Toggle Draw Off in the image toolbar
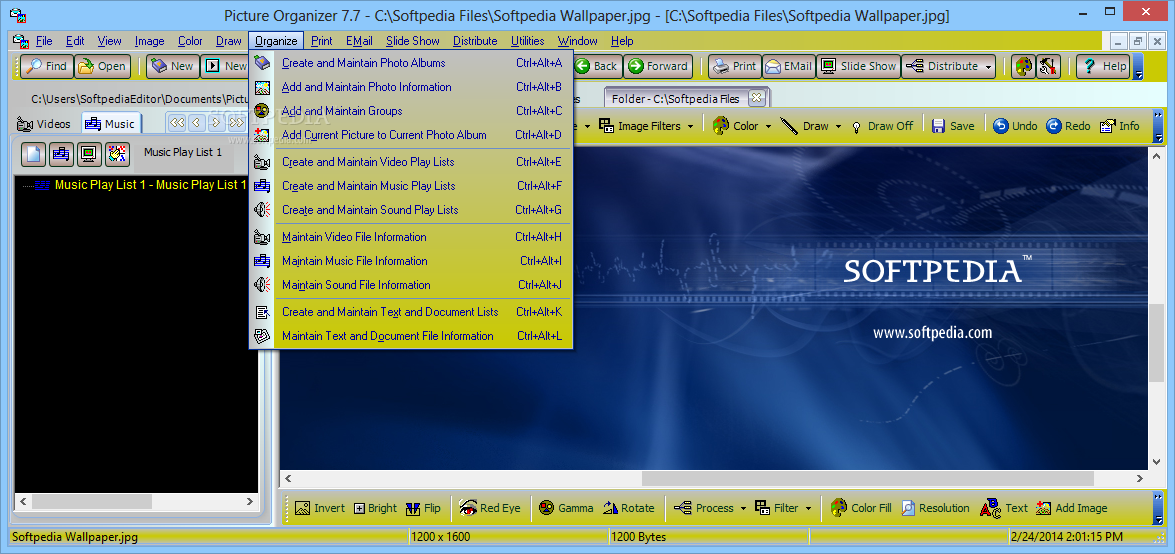The height and width of the screenshot is (554, 1175). point(883,126)
